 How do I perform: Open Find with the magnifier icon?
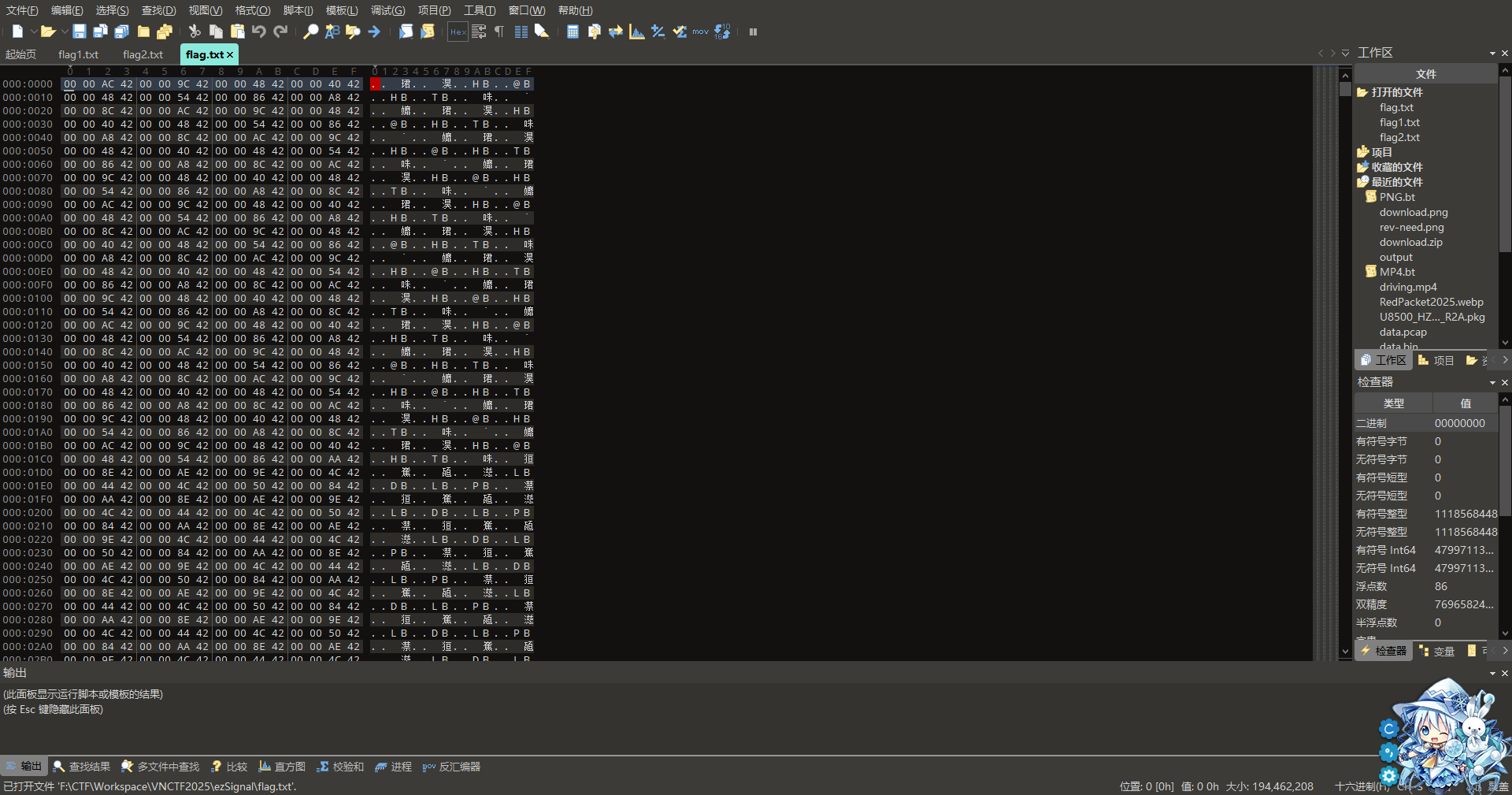(310, 32)
